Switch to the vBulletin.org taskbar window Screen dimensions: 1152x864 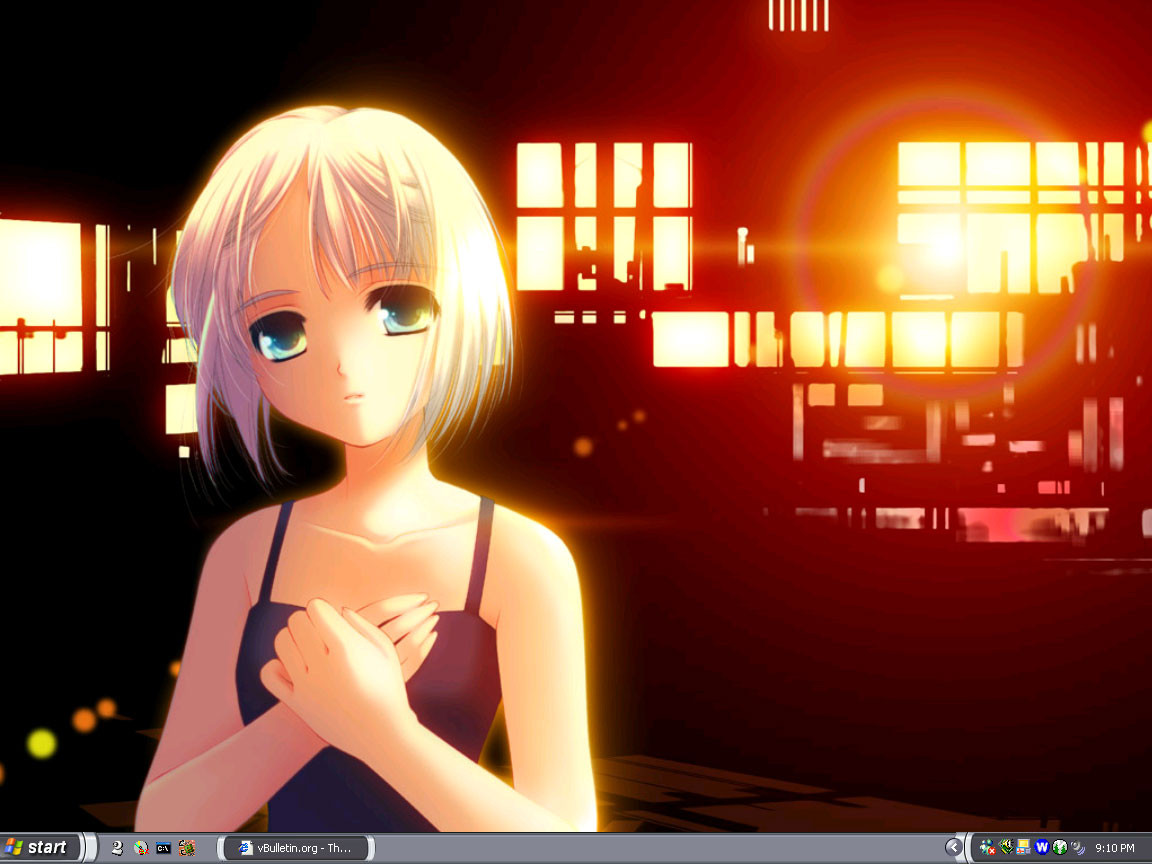click(296, 848)
